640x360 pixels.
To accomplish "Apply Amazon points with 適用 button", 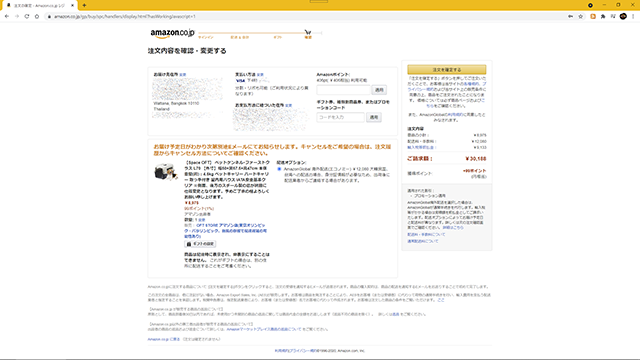I will tap(379, 90).
